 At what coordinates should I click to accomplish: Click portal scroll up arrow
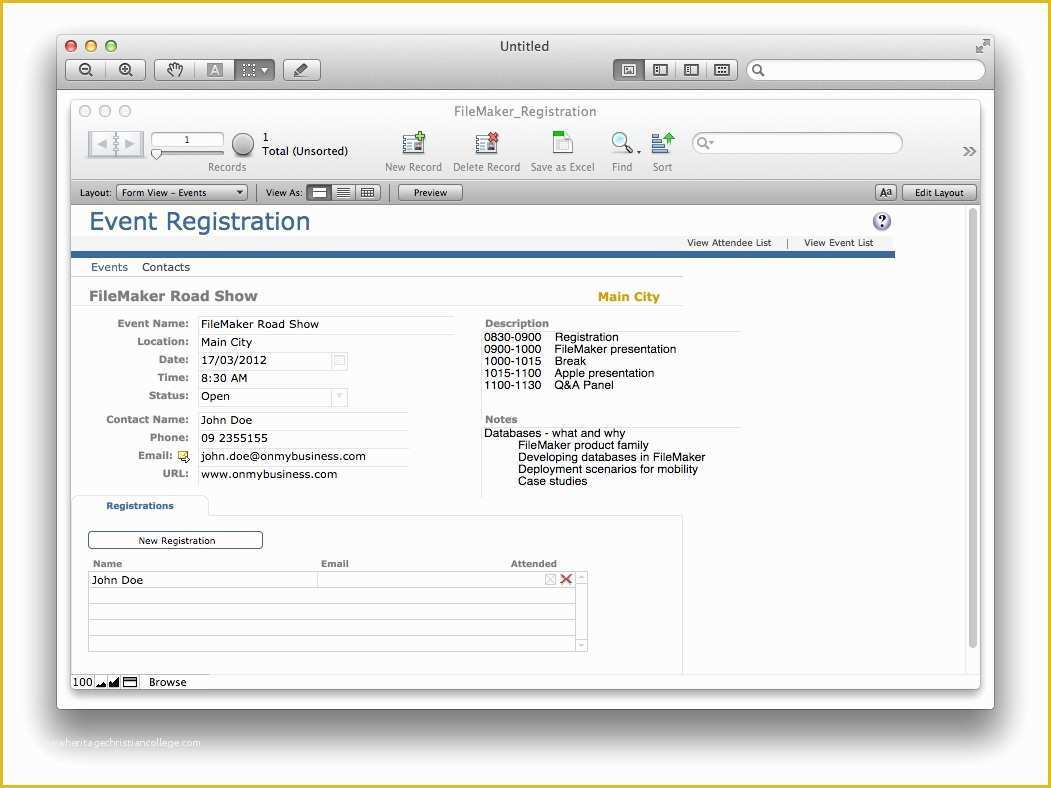pyautogui.click(x=581, y=578)
